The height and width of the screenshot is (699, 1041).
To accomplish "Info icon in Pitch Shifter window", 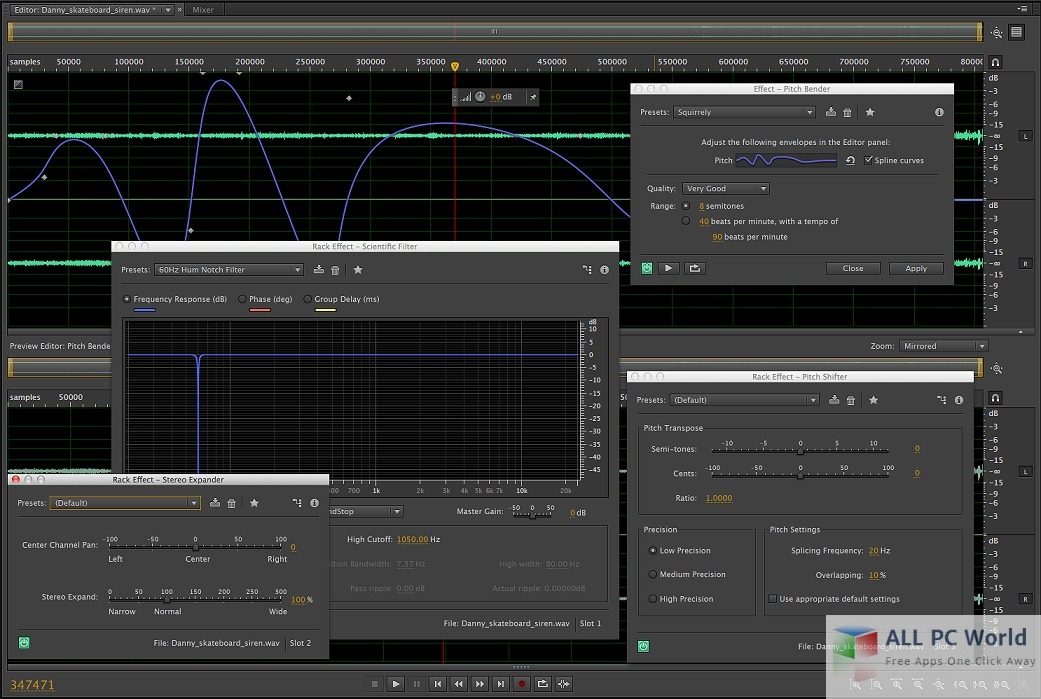I will [x=959, y=400].
